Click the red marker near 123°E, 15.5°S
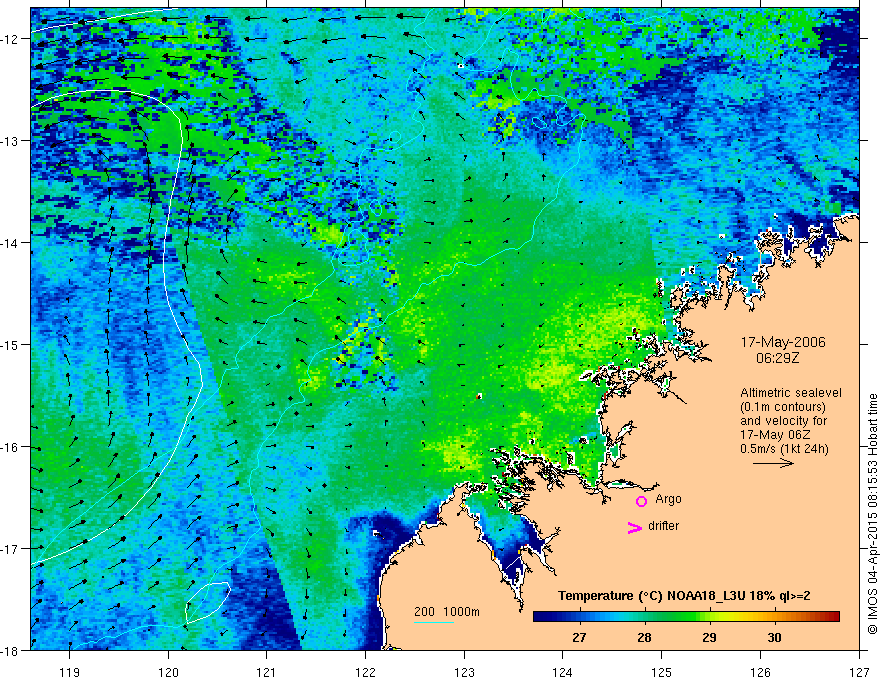Screen dimensions: 880x680 (x=479, y=397)
